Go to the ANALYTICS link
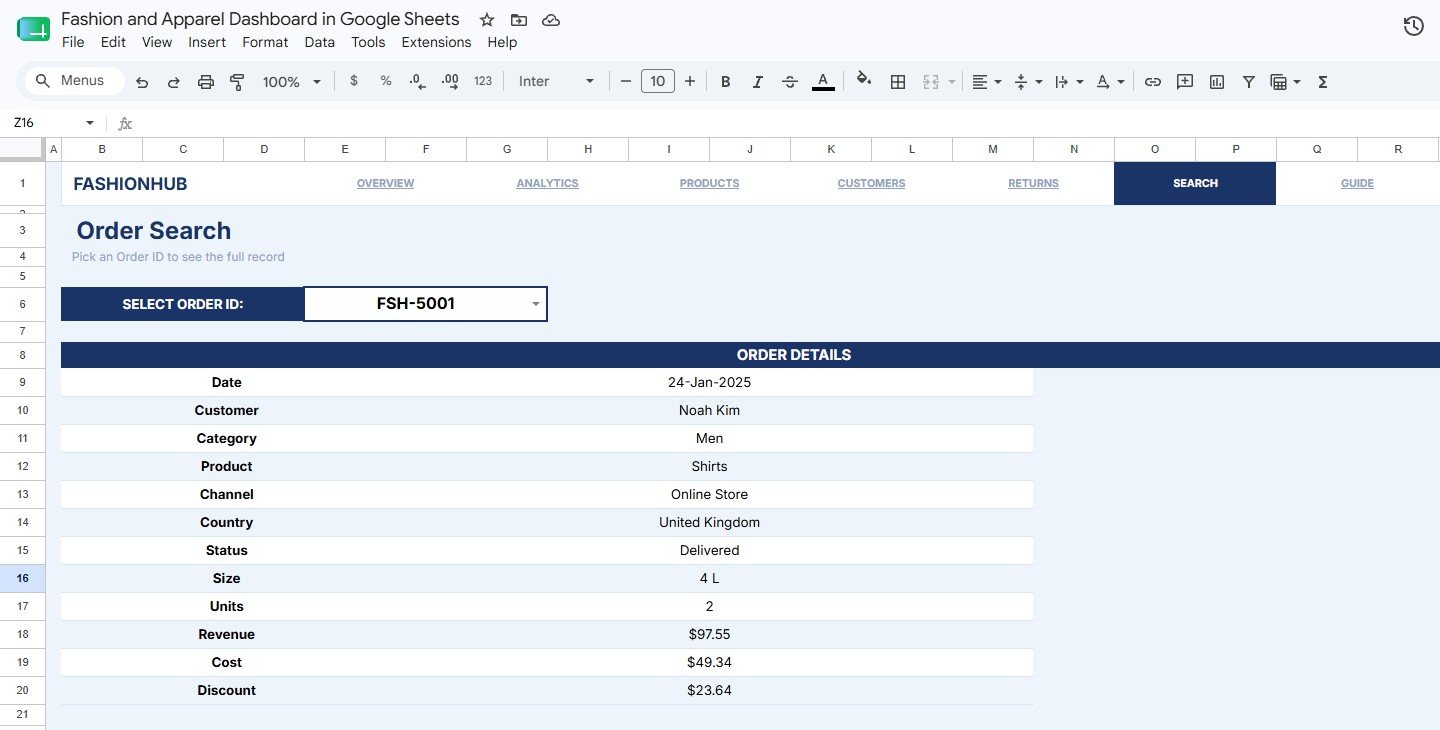 click(547, 184)
